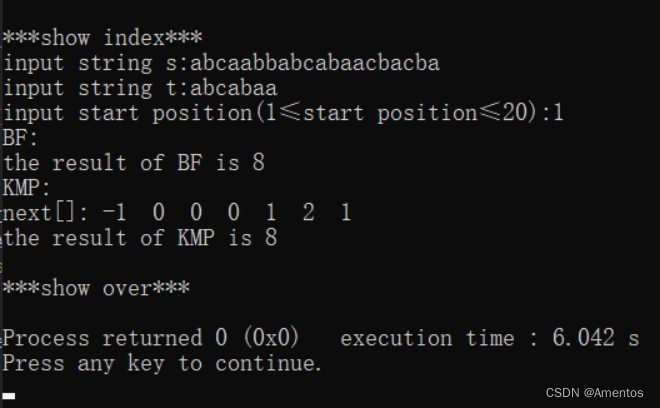
Task: Click 'Process returned 0 (0x0)' text
Action: pyautogui.click(x=151, y=338)
